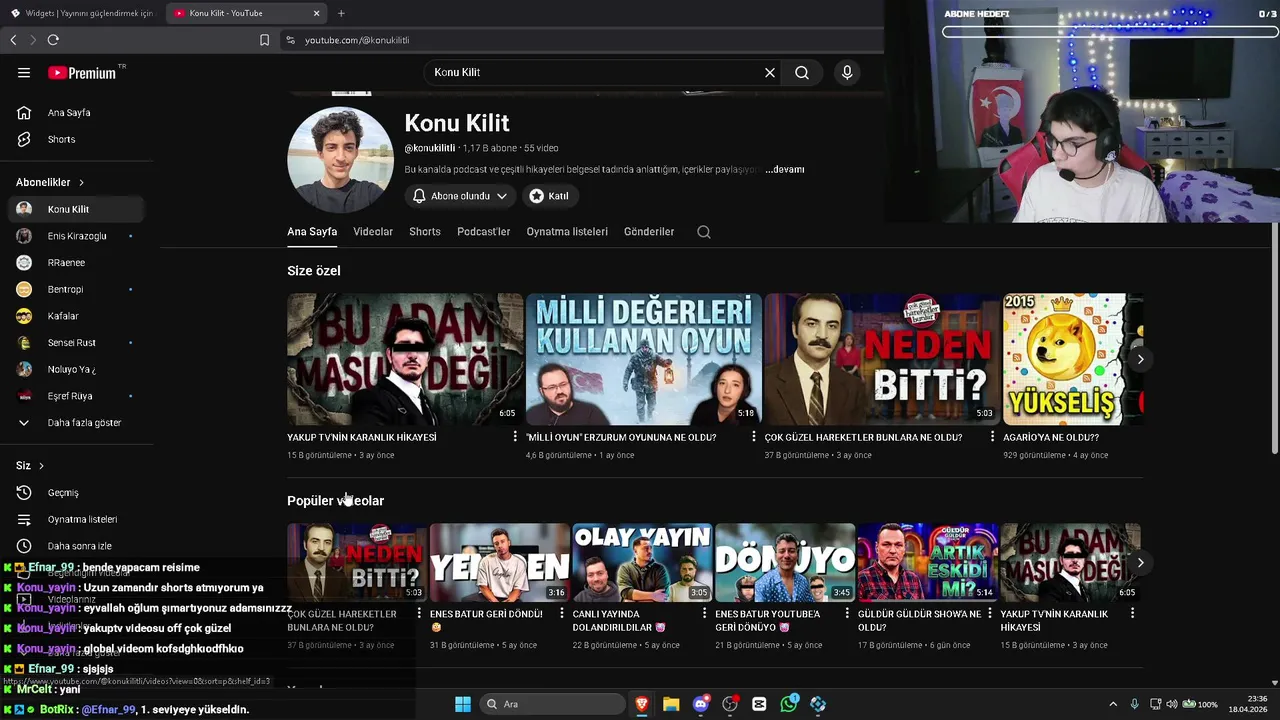Viewport: 1280px width, 720px height.
Task: Open options for Milli Oyun video
Action: coord(754,437)
